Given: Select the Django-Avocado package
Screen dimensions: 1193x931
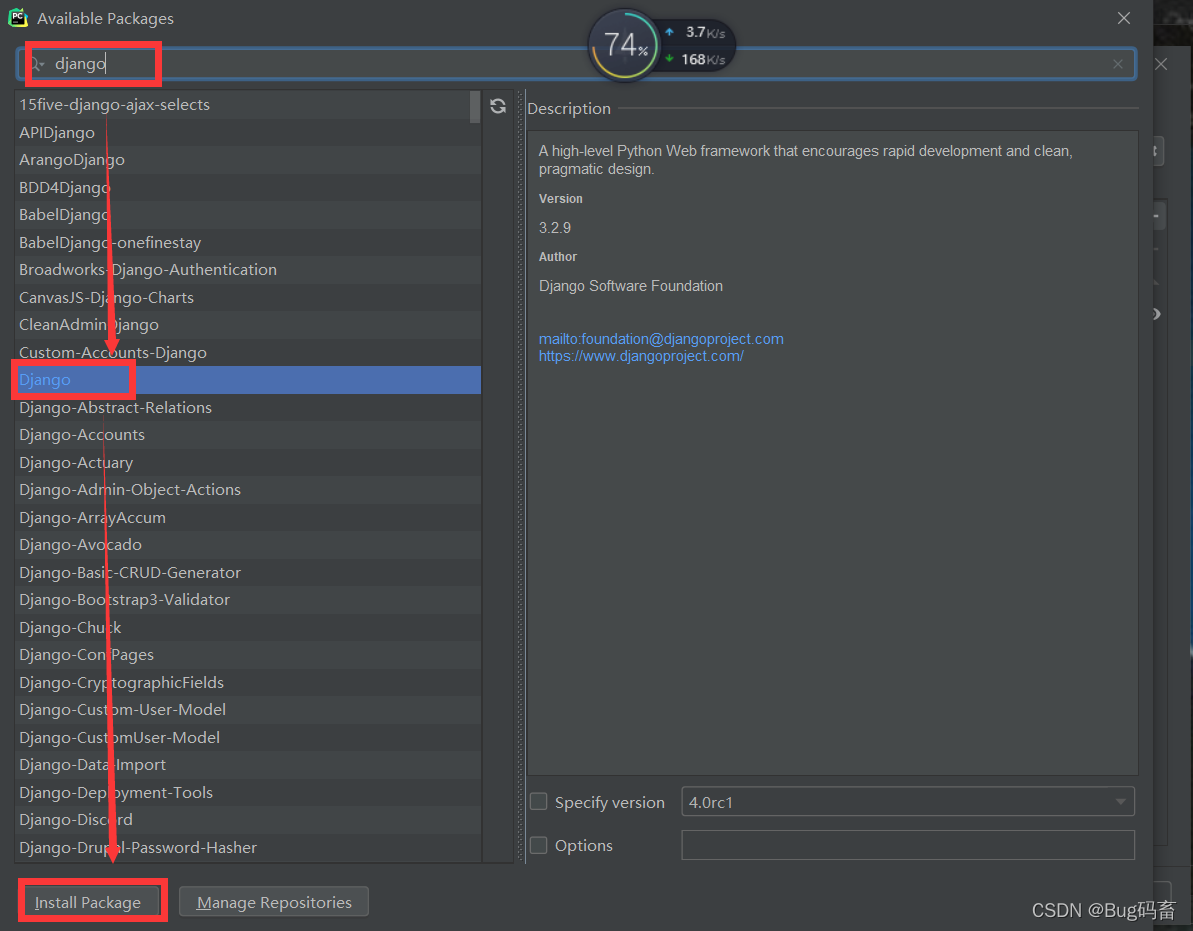Looking at the screenshot, I should [247, 545].
